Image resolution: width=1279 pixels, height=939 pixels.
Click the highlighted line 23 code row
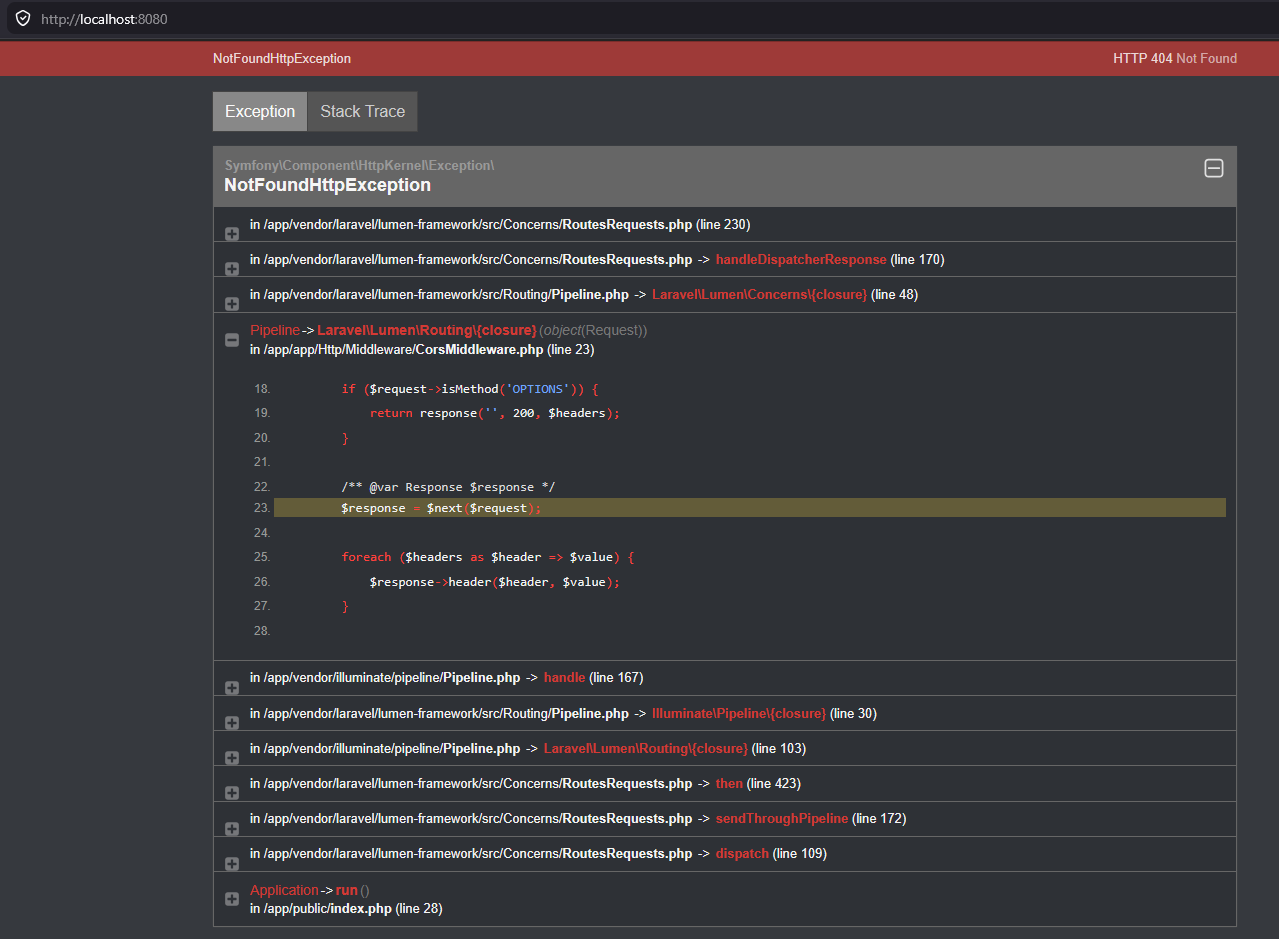click(x=749, y=508)
